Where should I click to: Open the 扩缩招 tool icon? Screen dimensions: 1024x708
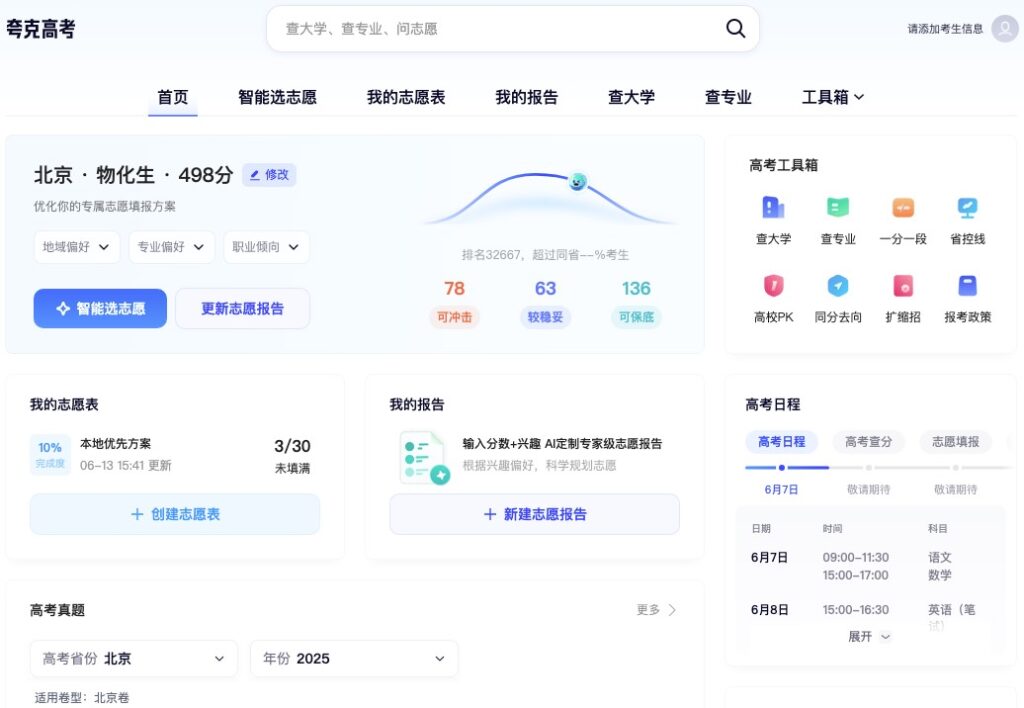tap(903, 299)
